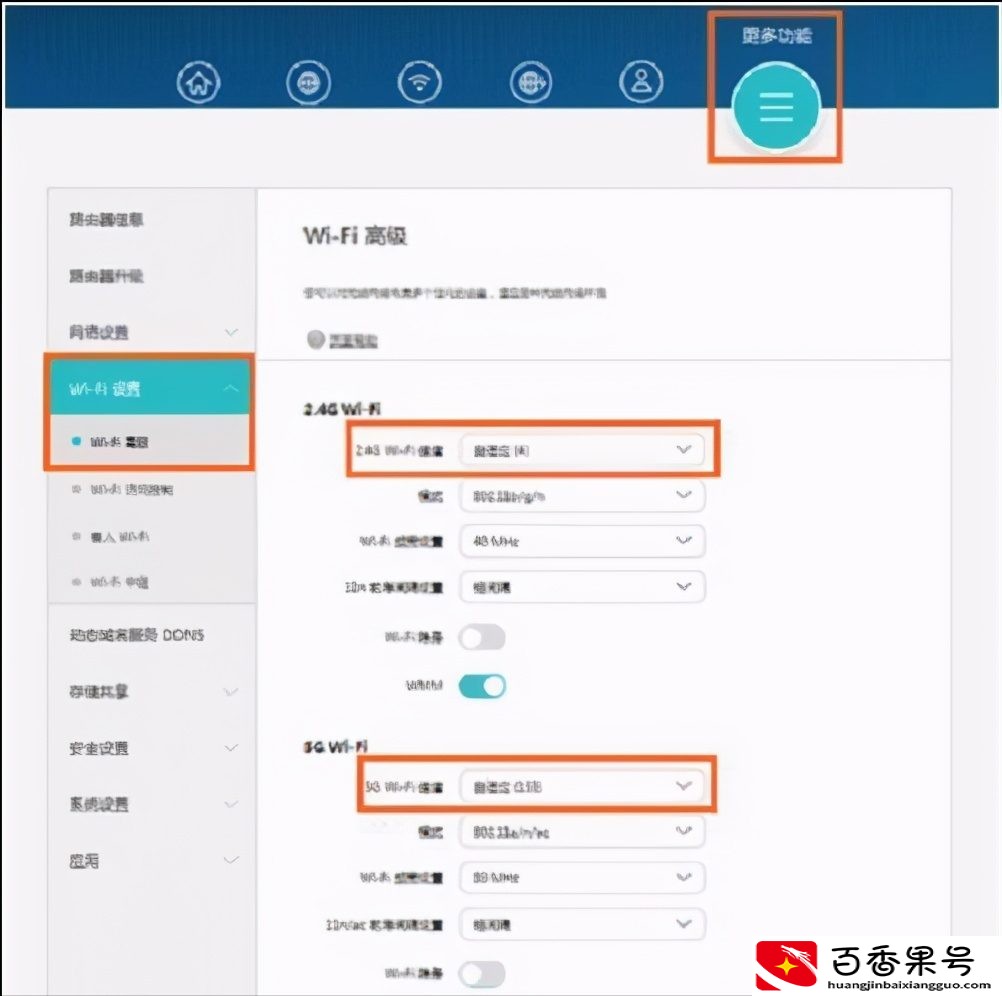Screen dimensions: 1002x996
Task: Open the Home icon in top navigation
Action: tap(199, 82)
